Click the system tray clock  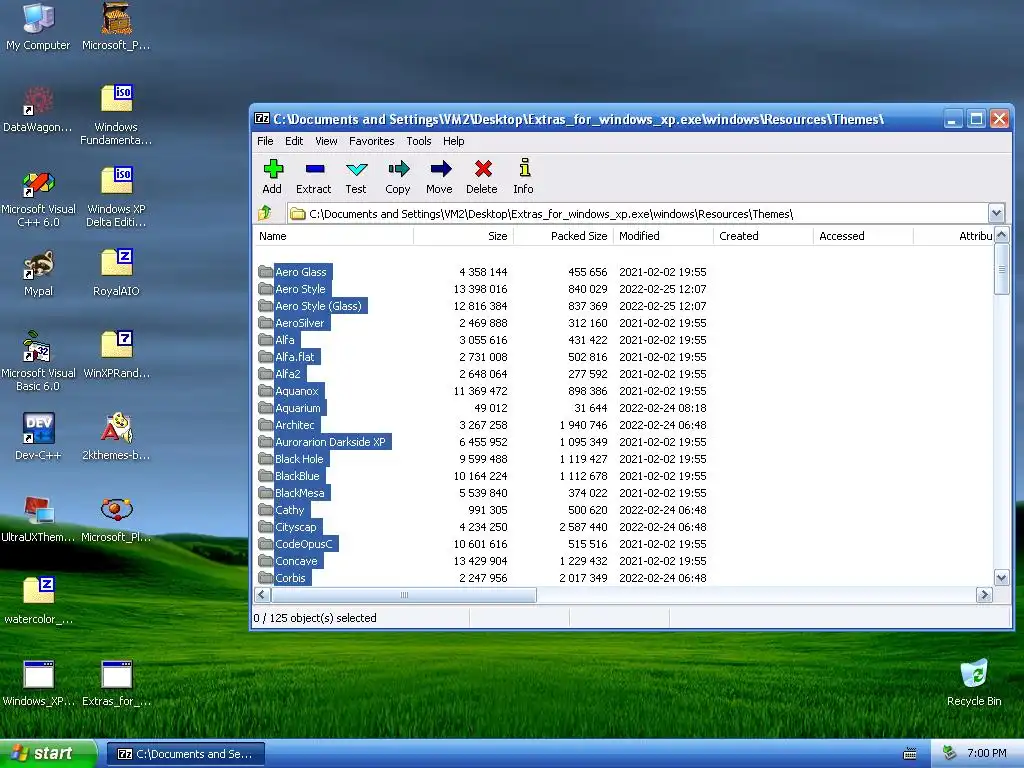(x=986, y=753)
